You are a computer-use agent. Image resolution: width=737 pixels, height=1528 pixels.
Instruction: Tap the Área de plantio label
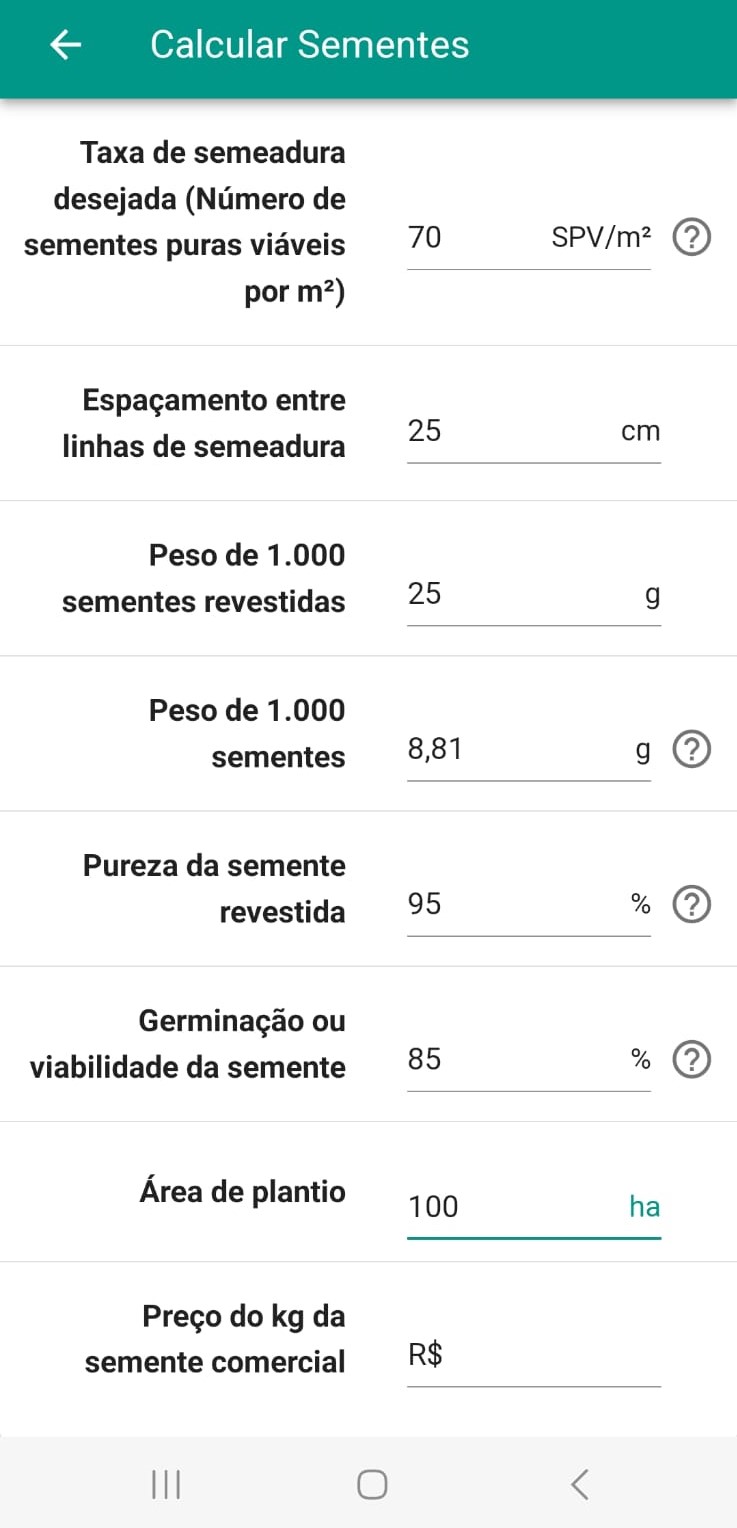point(243,1192)
